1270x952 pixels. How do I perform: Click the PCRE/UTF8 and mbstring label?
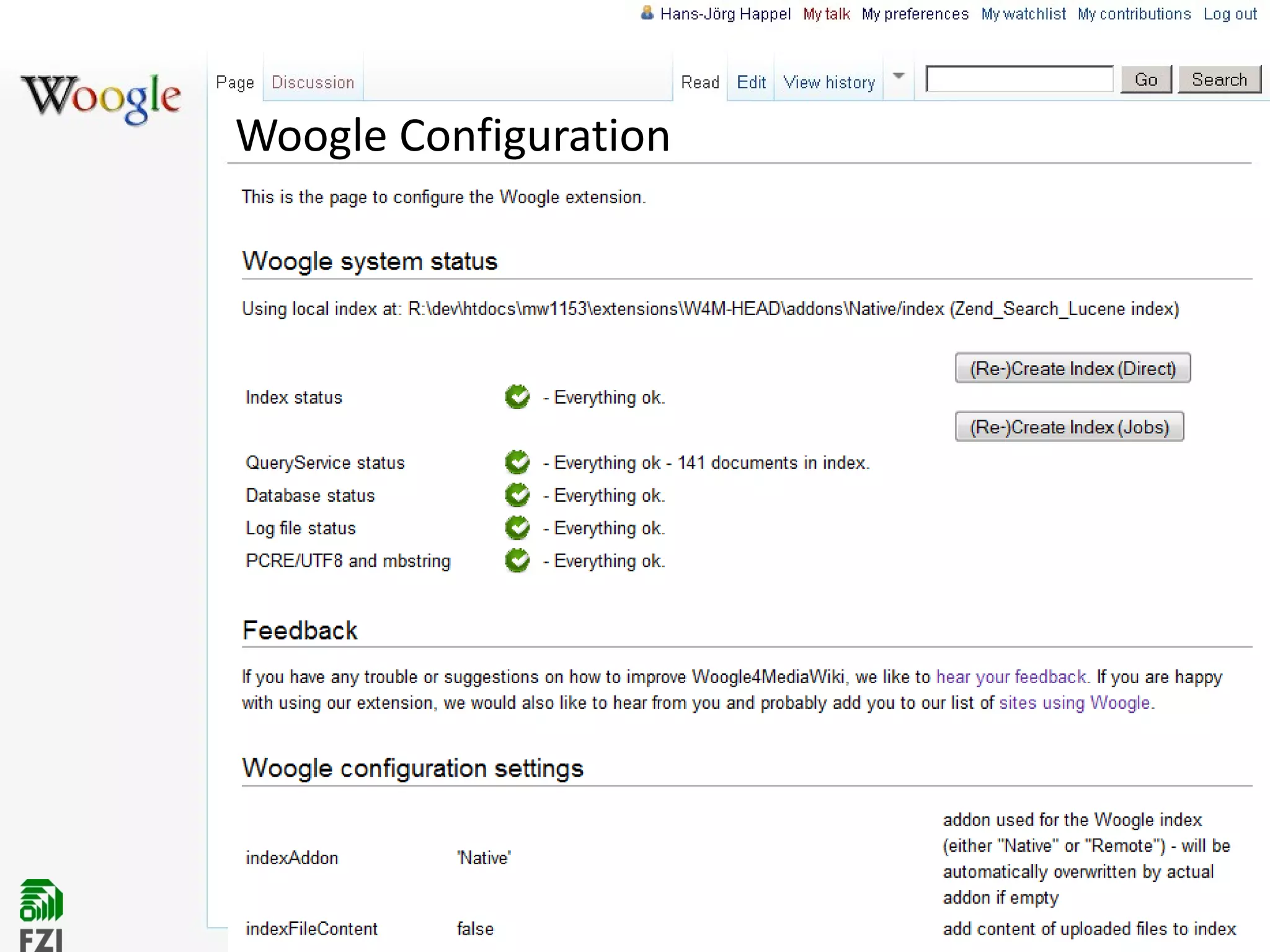348,561
